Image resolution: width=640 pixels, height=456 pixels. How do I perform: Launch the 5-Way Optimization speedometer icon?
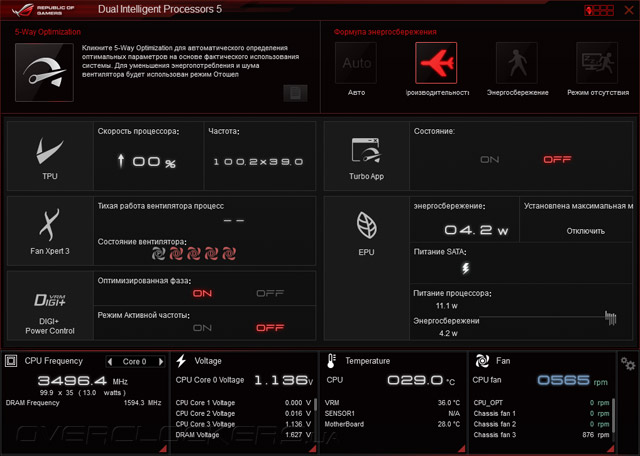pos(44,72)
